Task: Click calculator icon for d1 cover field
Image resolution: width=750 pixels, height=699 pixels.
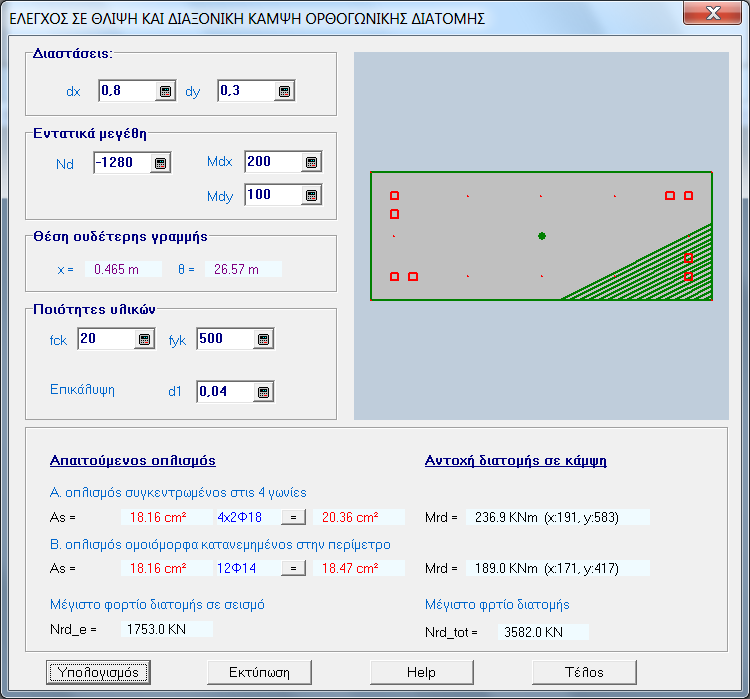Action: point(263,392)
